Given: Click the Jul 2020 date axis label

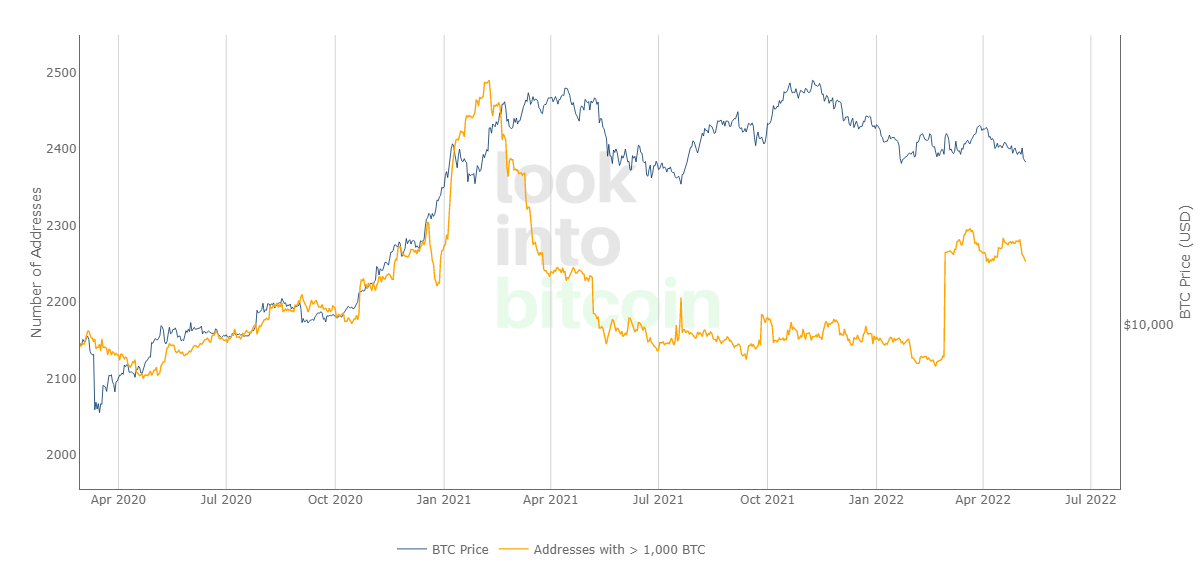Looking at the screenshot, I should pos(226,498).
